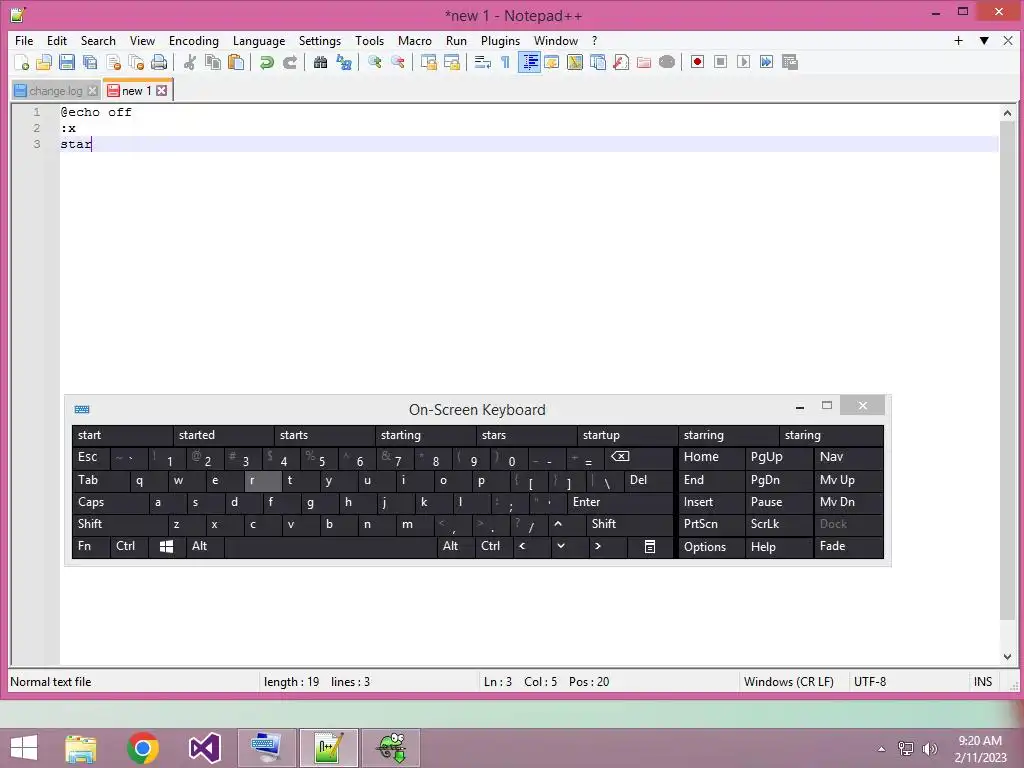This screenshot has height=768, width=1024.
Task: Open Google Chrome from the taskbar
Action: 143,748
